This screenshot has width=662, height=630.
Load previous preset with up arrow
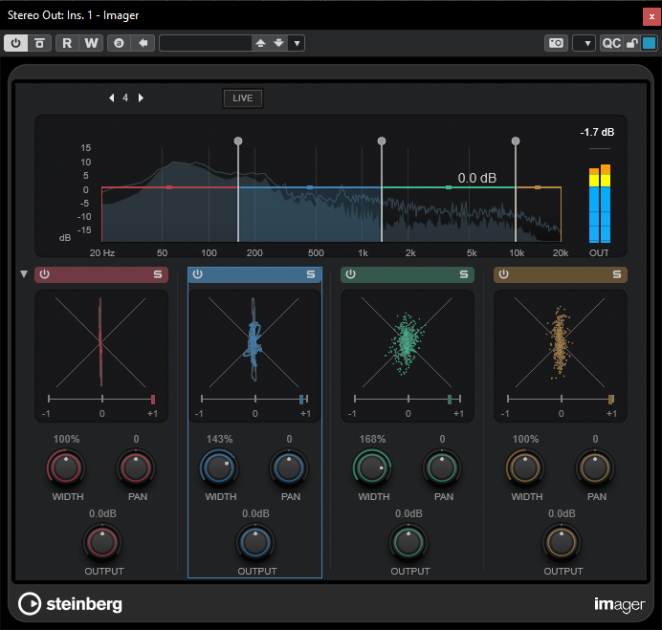tap(260, 43)
